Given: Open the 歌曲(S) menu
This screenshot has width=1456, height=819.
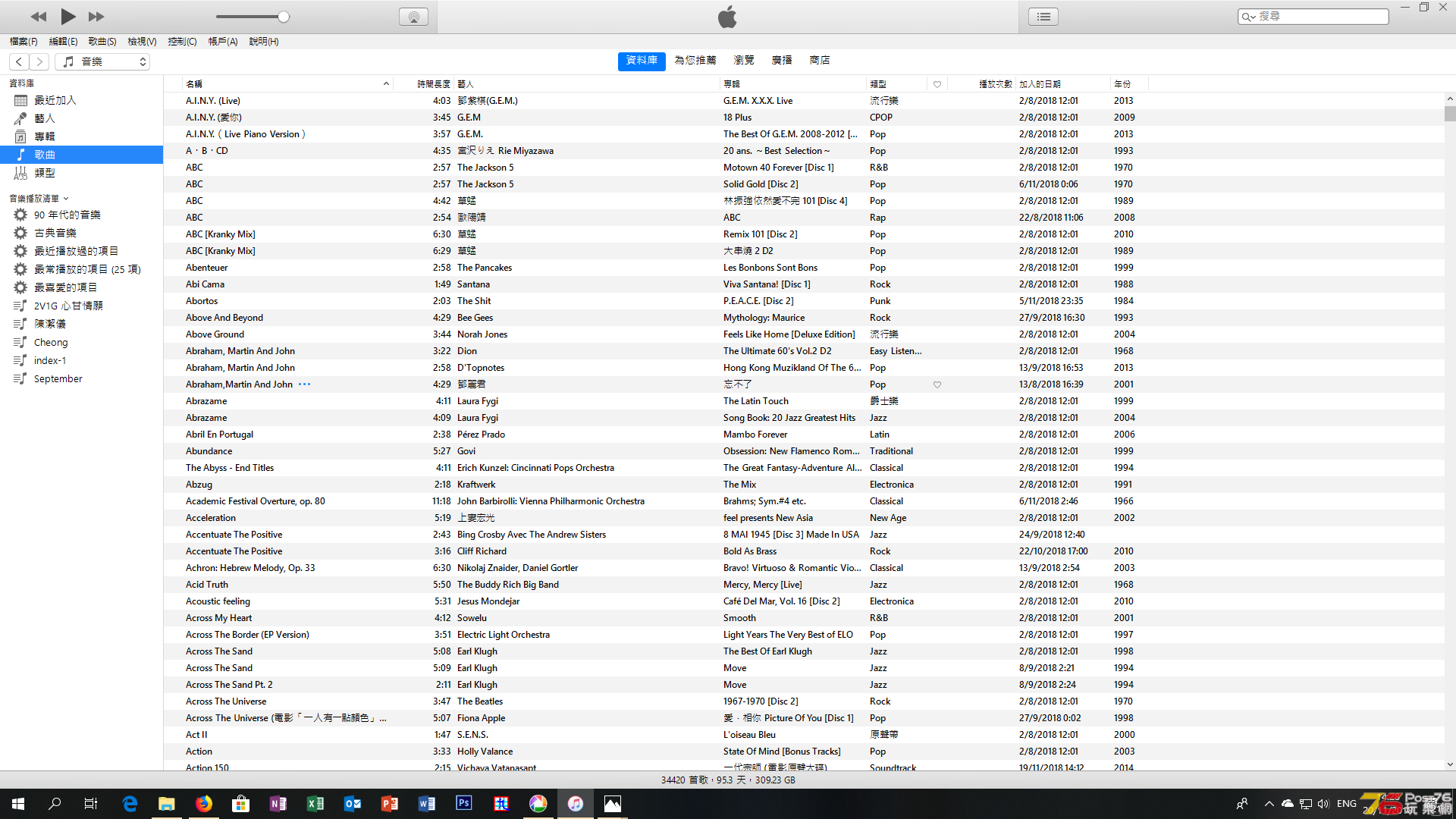Looking at the screenshot, I should [x=102, y=42].
